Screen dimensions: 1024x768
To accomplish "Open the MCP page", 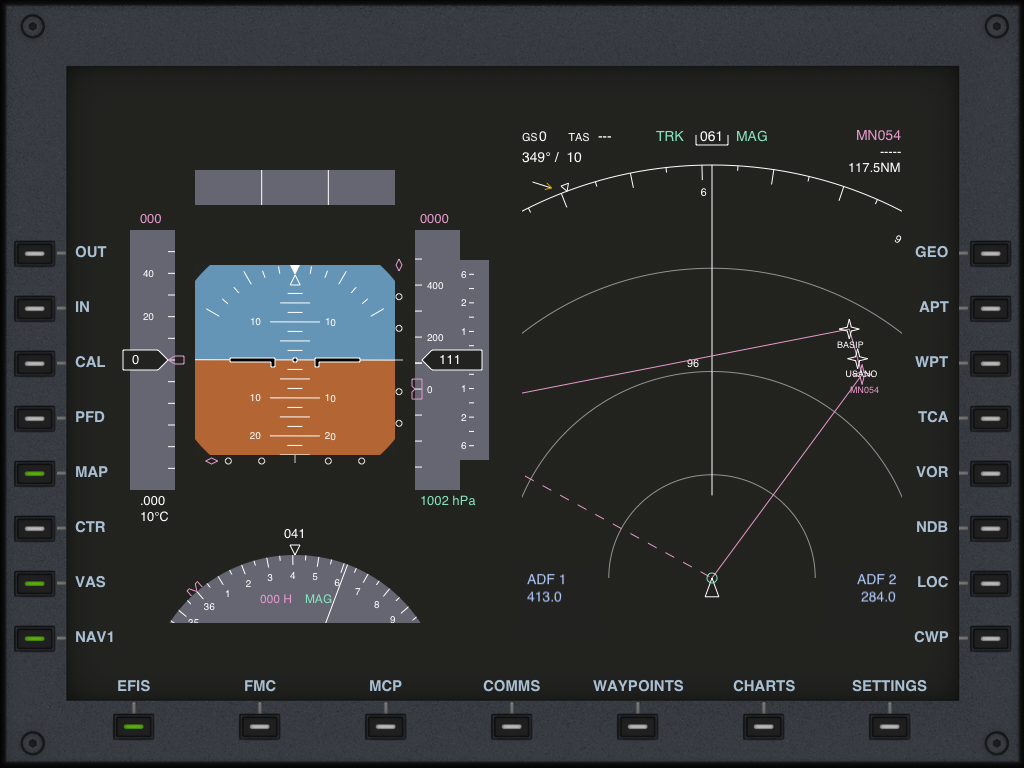I will [386, 726].
